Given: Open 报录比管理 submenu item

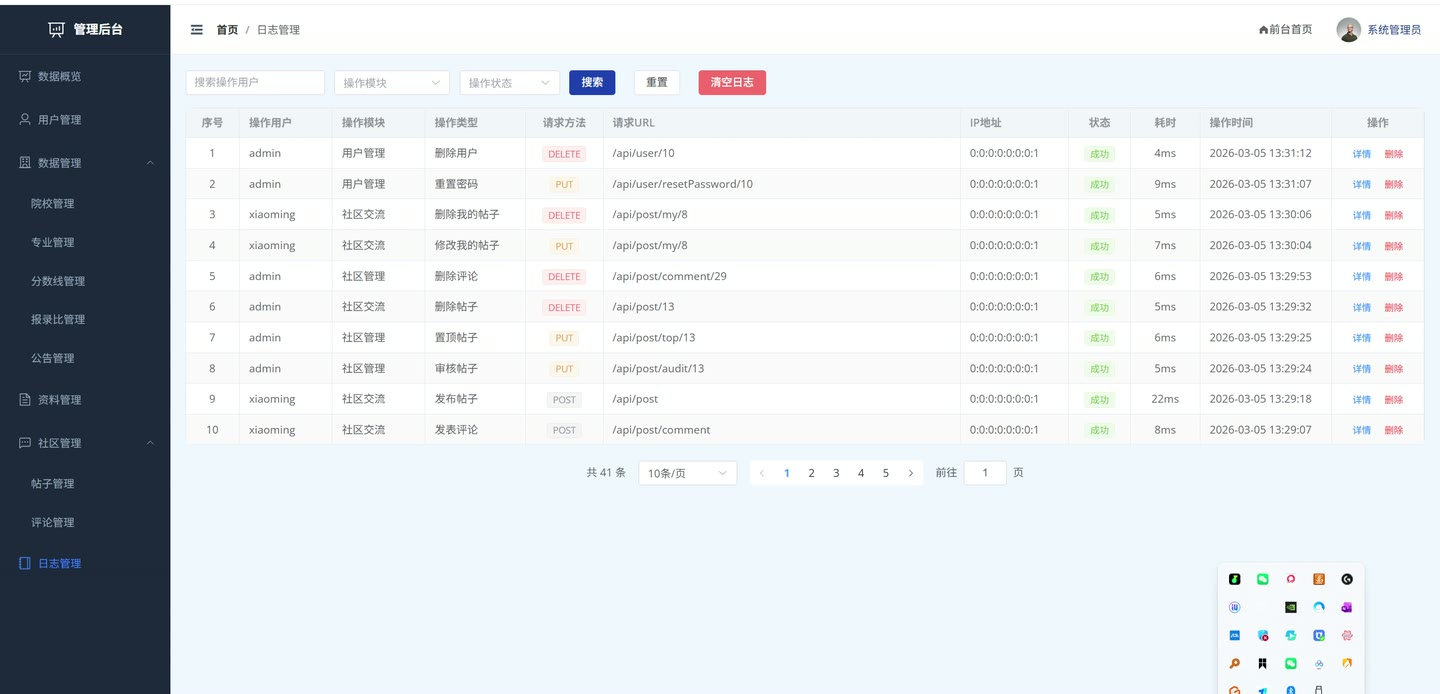Looking at the screenshot, I should [85, 320].
